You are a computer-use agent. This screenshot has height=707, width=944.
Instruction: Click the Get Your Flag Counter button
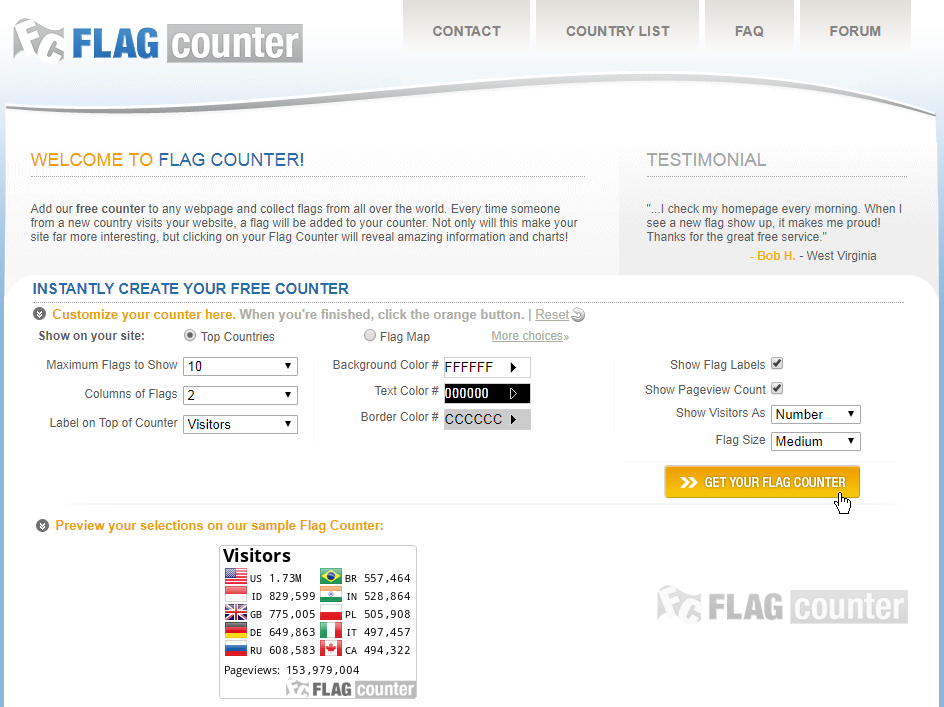tap(762, 482)
